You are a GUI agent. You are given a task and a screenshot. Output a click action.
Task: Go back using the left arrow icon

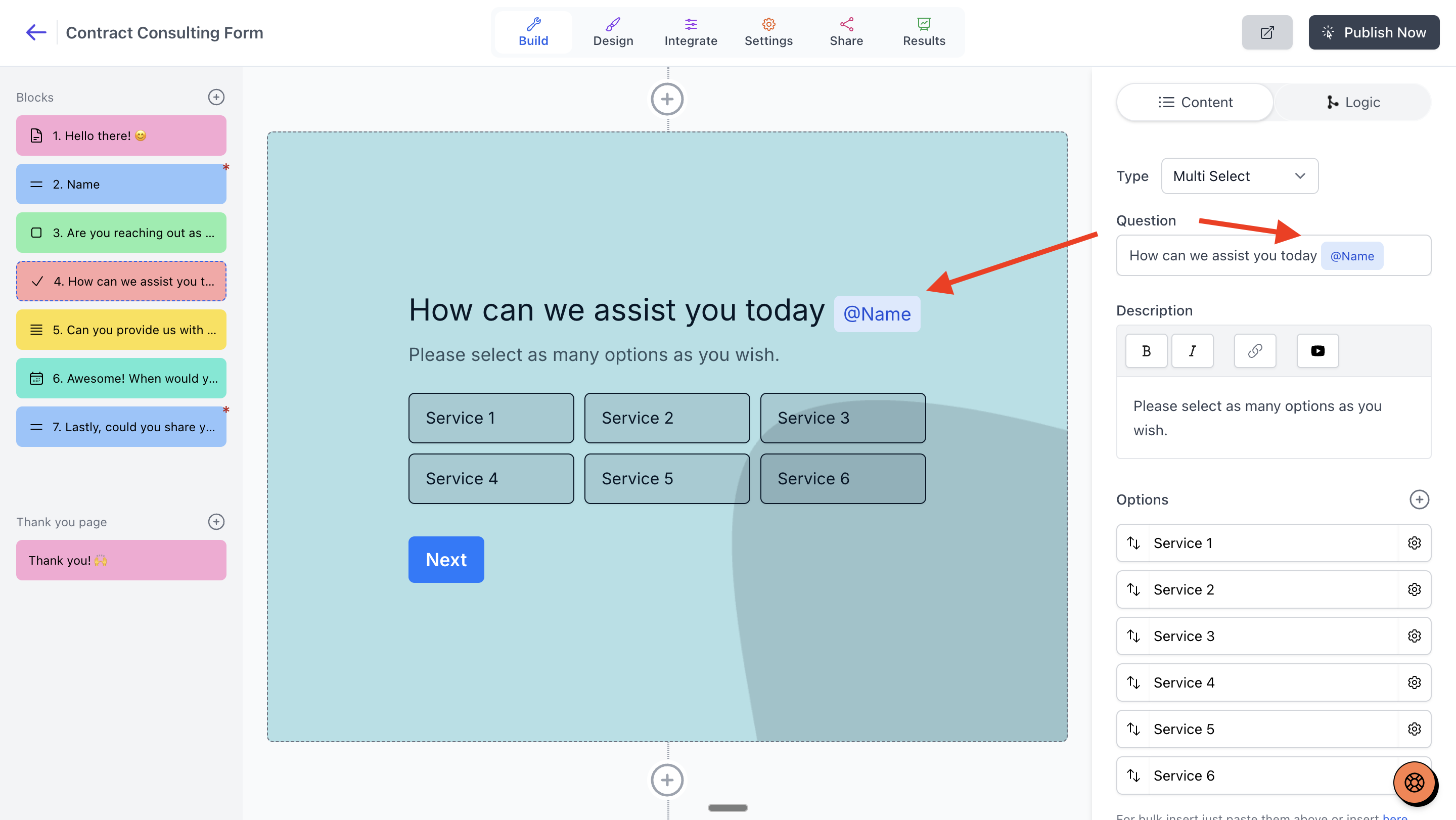point(36,32)
